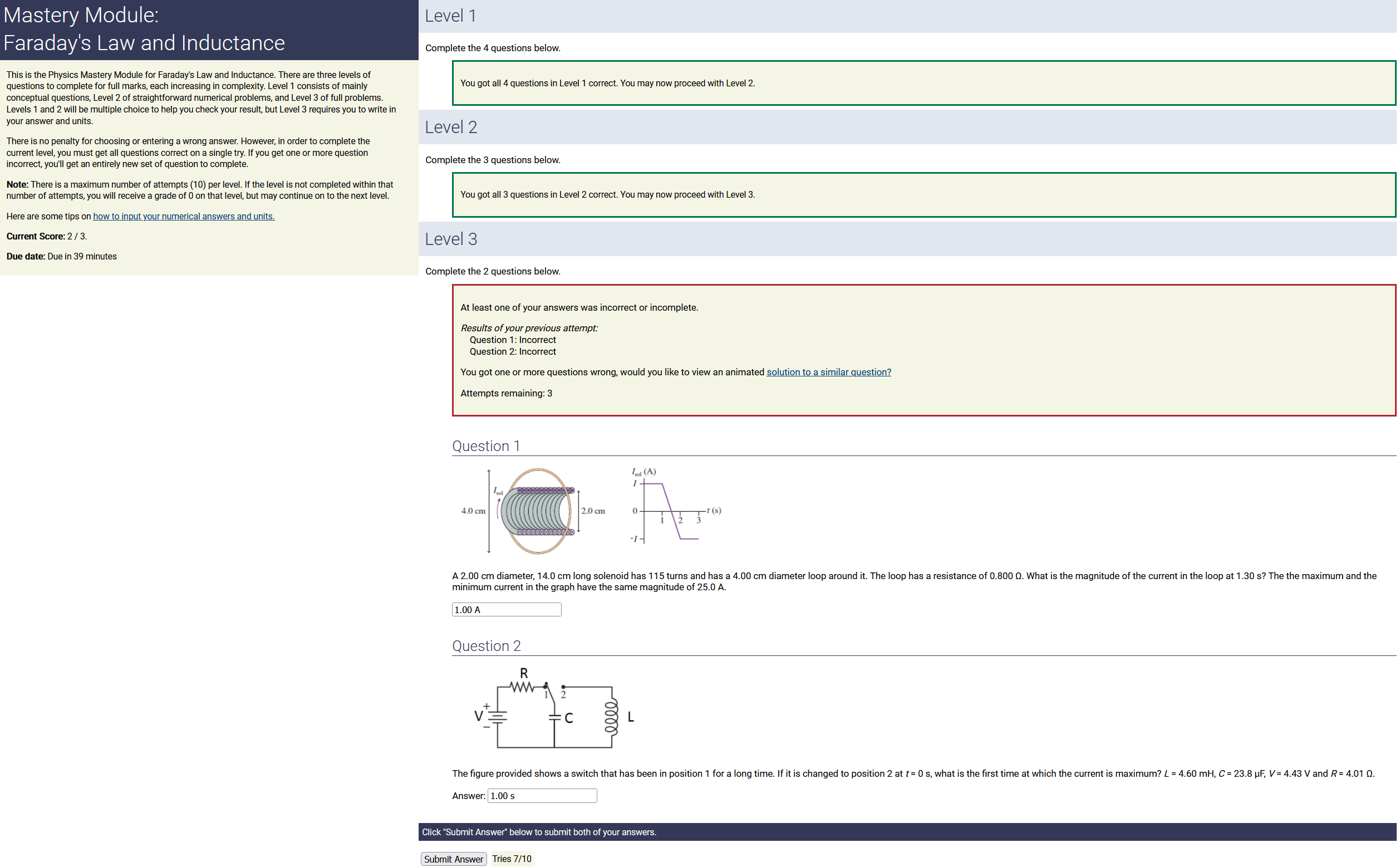The image size is (1400, 867).
Task: Click the Attempts remaining text in red box
Action: [x=506, y=393]
